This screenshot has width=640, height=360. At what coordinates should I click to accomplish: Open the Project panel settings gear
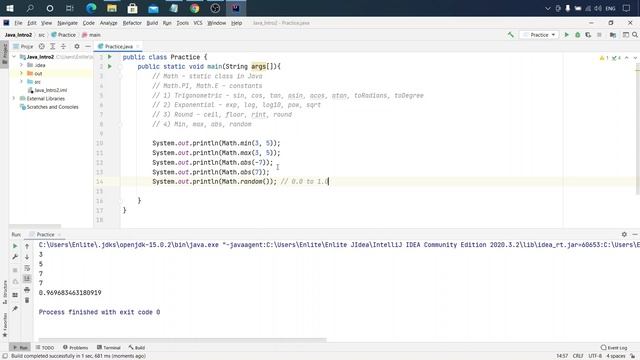(x=77, y=47)
